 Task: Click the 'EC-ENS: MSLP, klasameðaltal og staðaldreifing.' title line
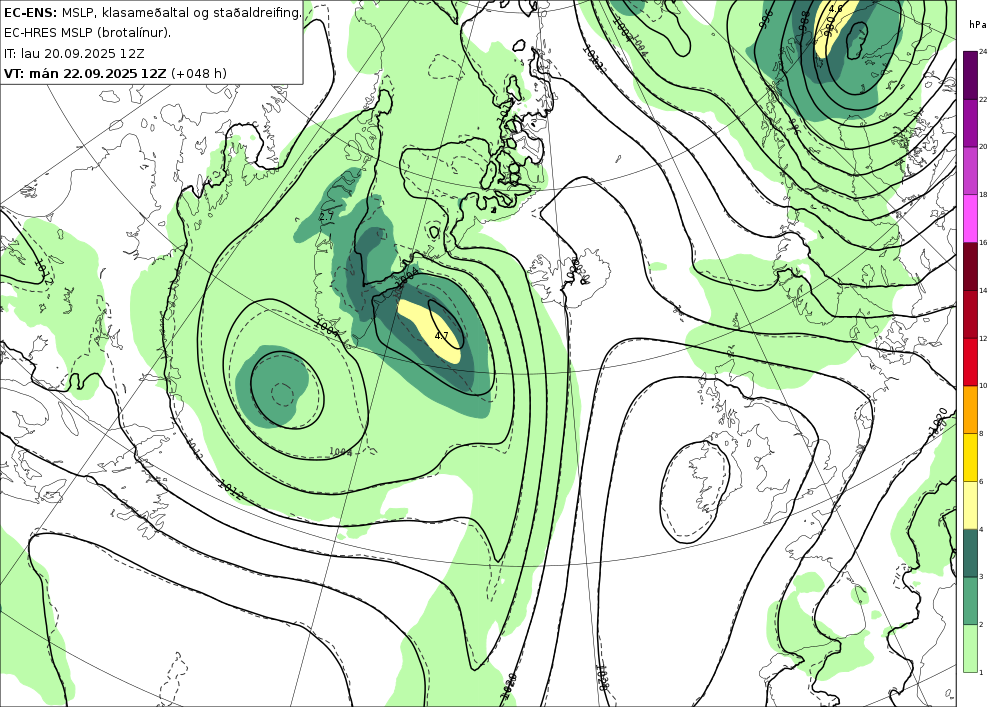point(152,12)
